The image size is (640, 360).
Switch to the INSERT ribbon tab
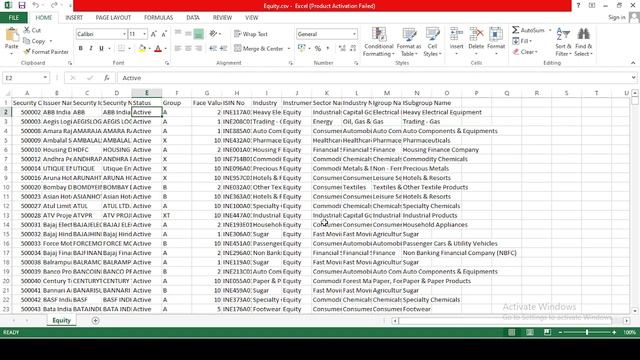[x=74, y=18]
